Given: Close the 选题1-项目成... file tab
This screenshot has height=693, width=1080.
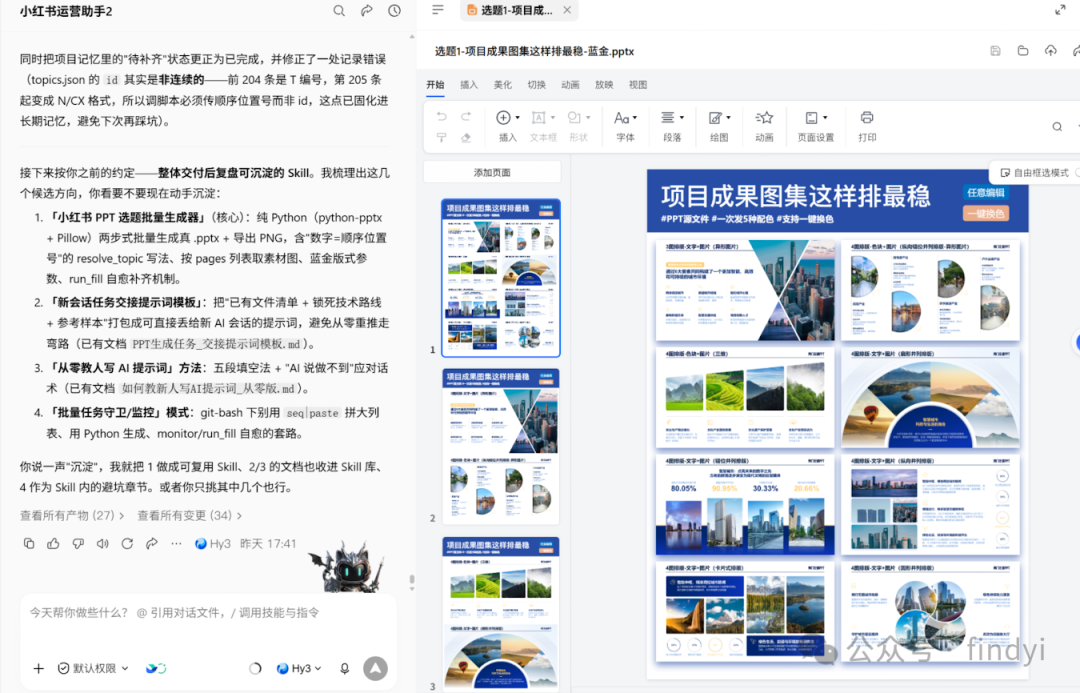Looking at the screenshot, I should [x=567, y=10].
